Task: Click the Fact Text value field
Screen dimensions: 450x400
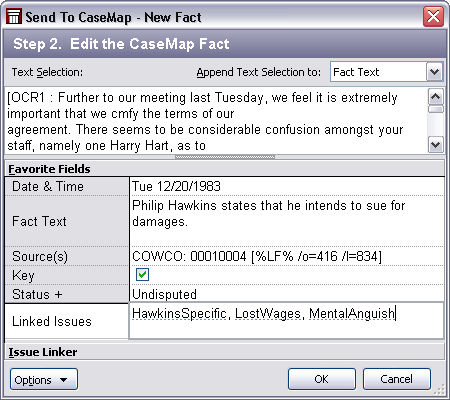Action: (x=287, y=221)
